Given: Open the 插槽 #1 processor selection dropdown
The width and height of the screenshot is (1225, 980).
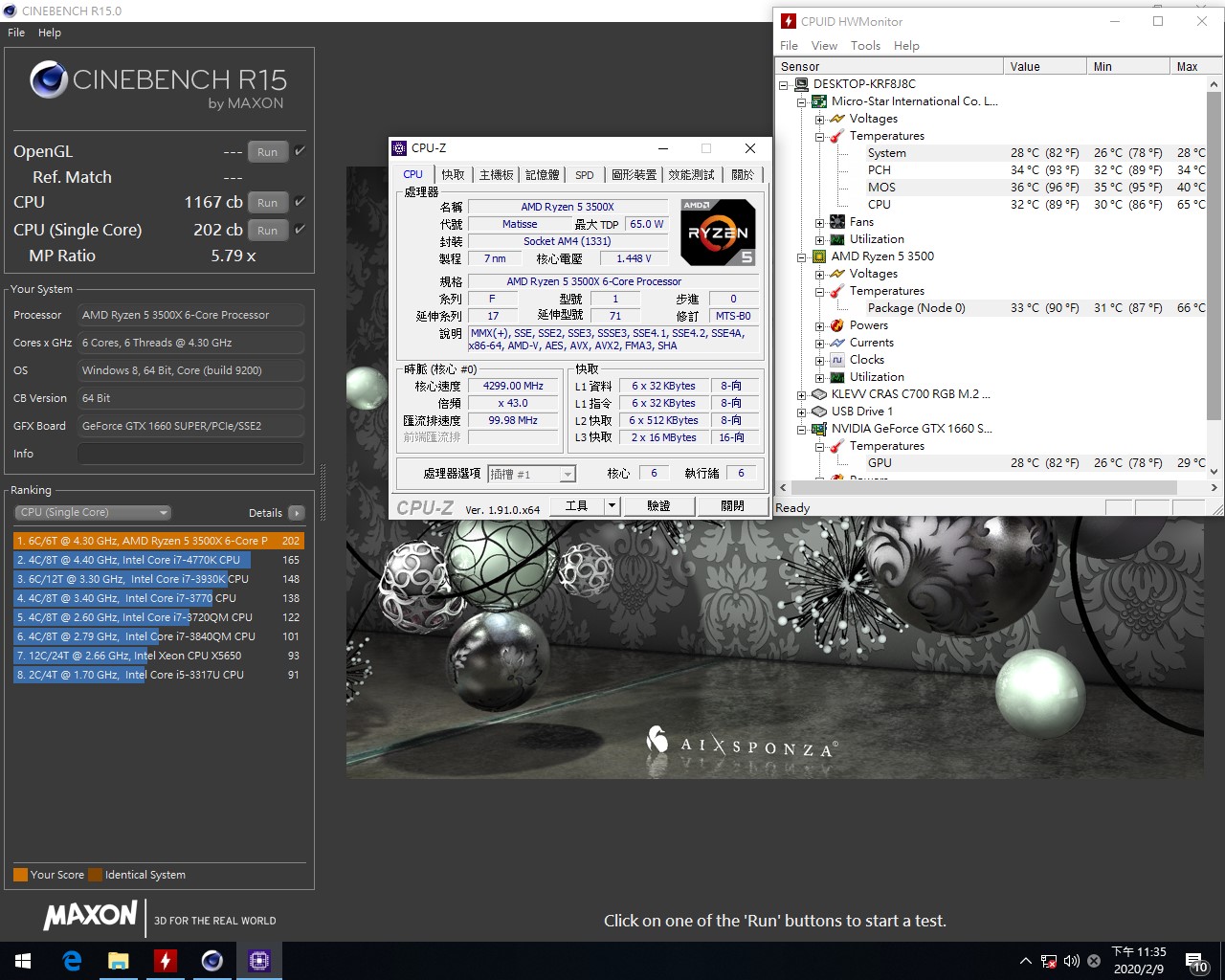Looking at the screenshot, I should pyautogui.click(x=532, y=474).
